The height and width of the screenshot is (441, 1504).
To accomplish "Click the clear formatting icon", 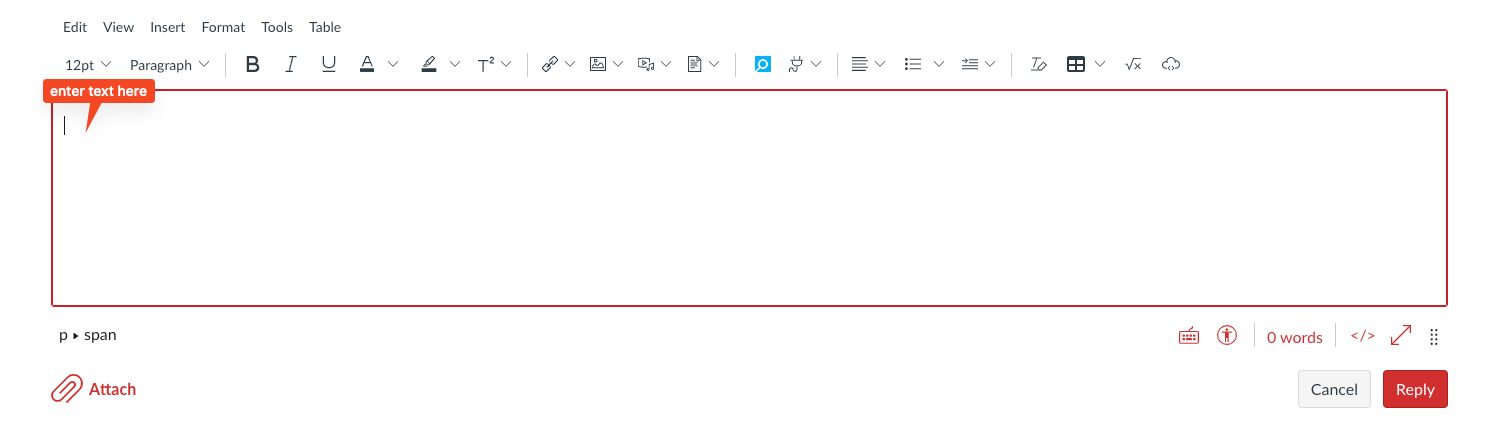I will tap(1038, 65).
